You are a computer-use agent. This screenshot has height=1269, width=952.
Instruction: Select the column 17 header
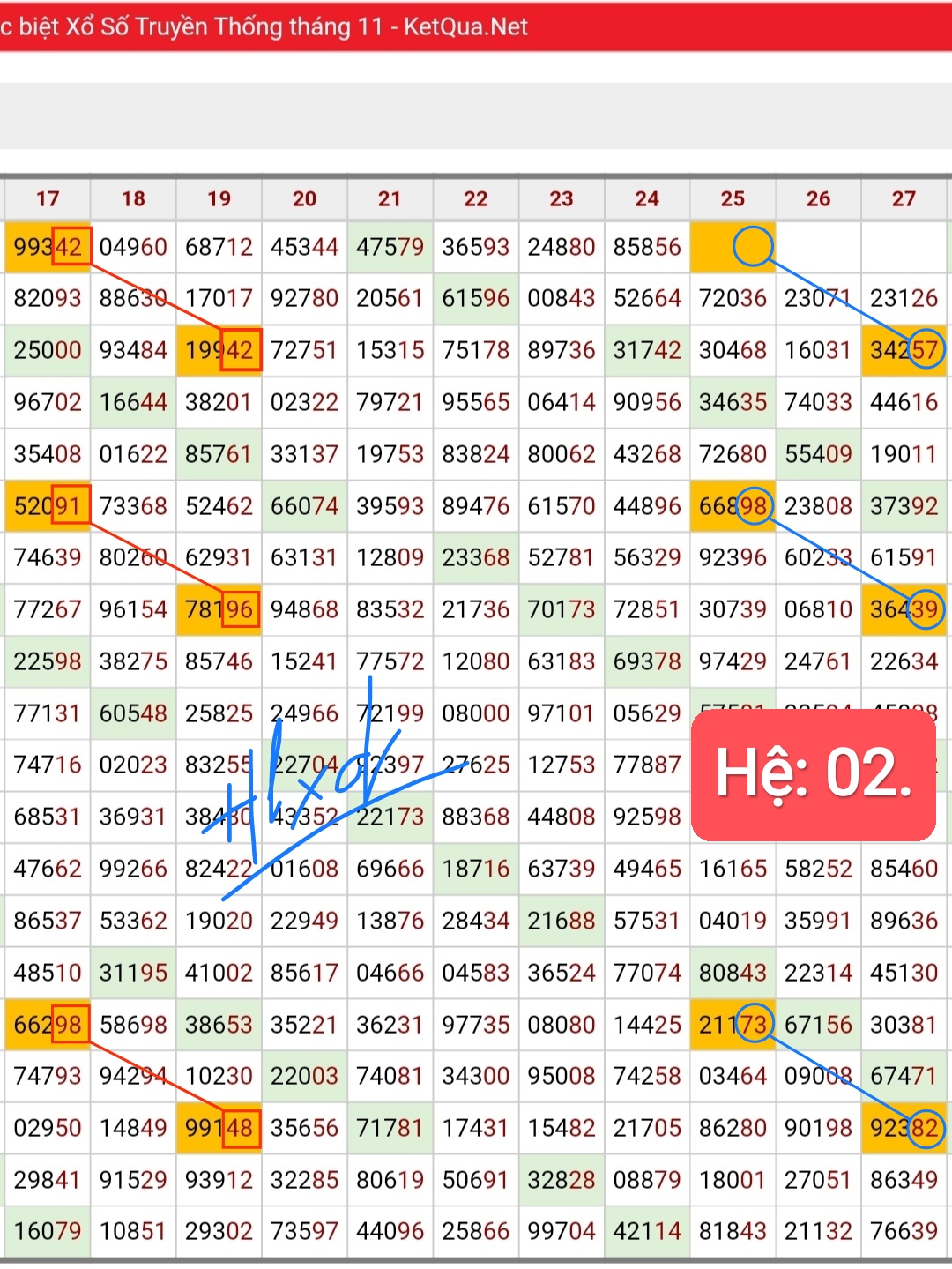point(48,199)
